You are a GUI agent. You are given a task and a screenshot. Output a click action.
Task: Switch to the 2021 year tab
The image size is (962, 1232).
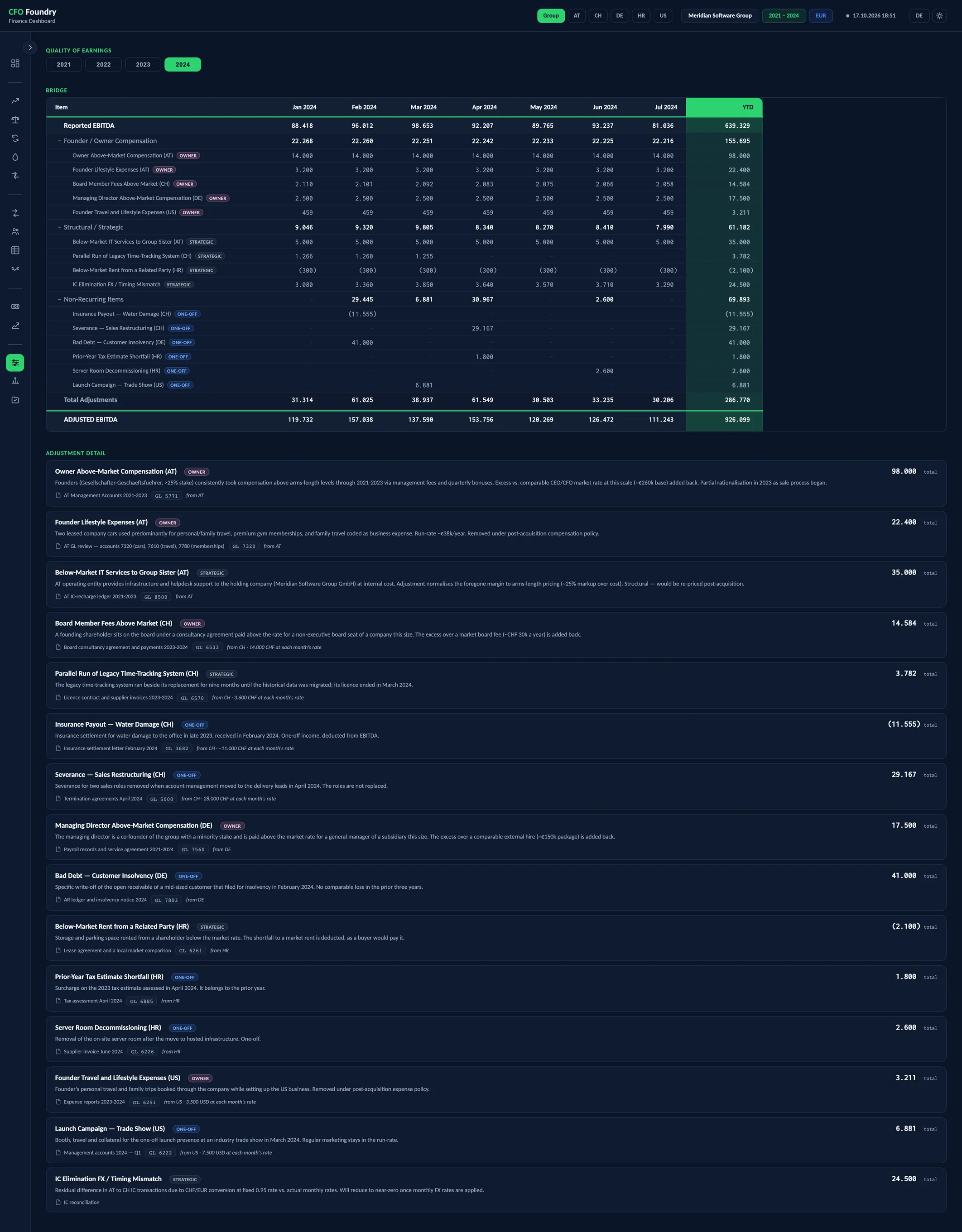(64, 64)
